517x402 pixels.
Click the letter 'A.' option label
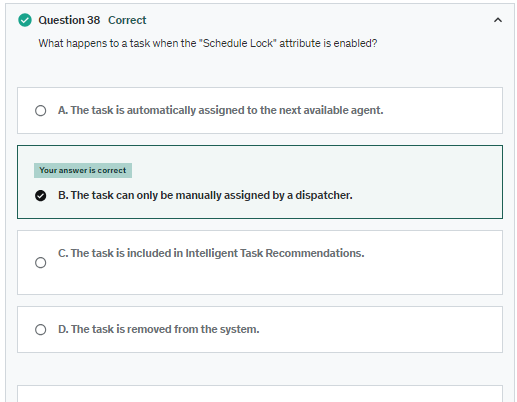click(63, 110)
